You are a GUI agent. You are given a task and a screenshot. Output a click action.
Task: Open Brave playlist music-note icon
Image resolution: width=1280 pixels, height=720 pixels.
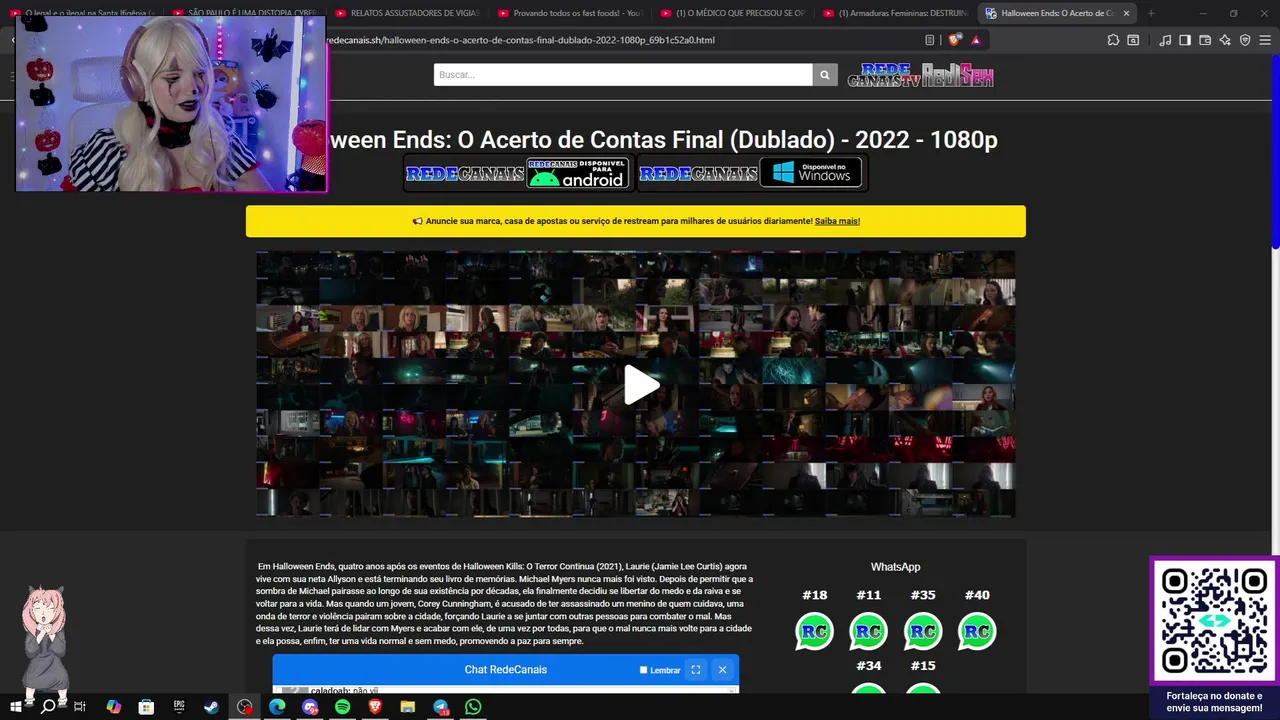click(1165, 40)
